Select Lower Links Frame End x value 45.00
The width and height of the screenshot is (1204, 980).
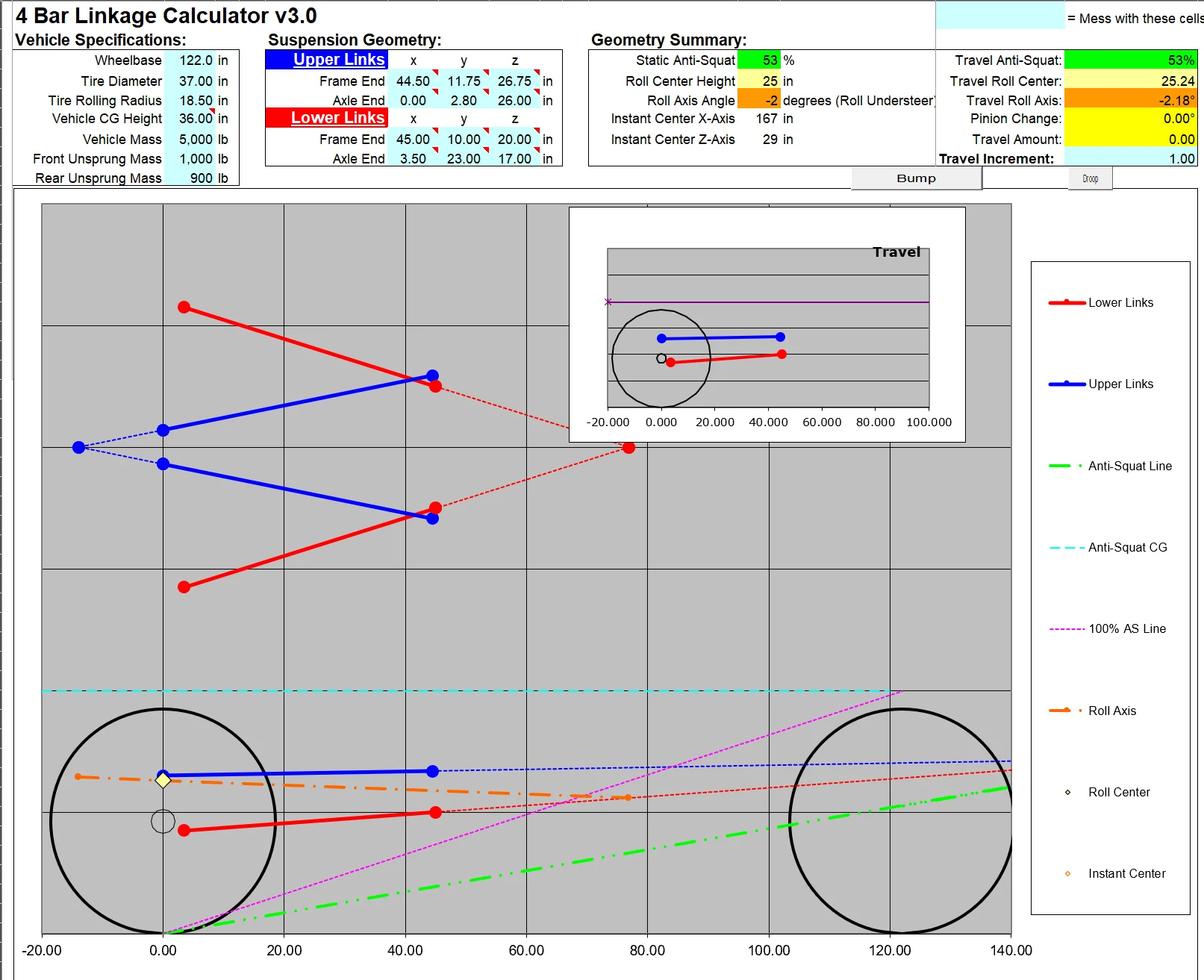coord(413,139)
